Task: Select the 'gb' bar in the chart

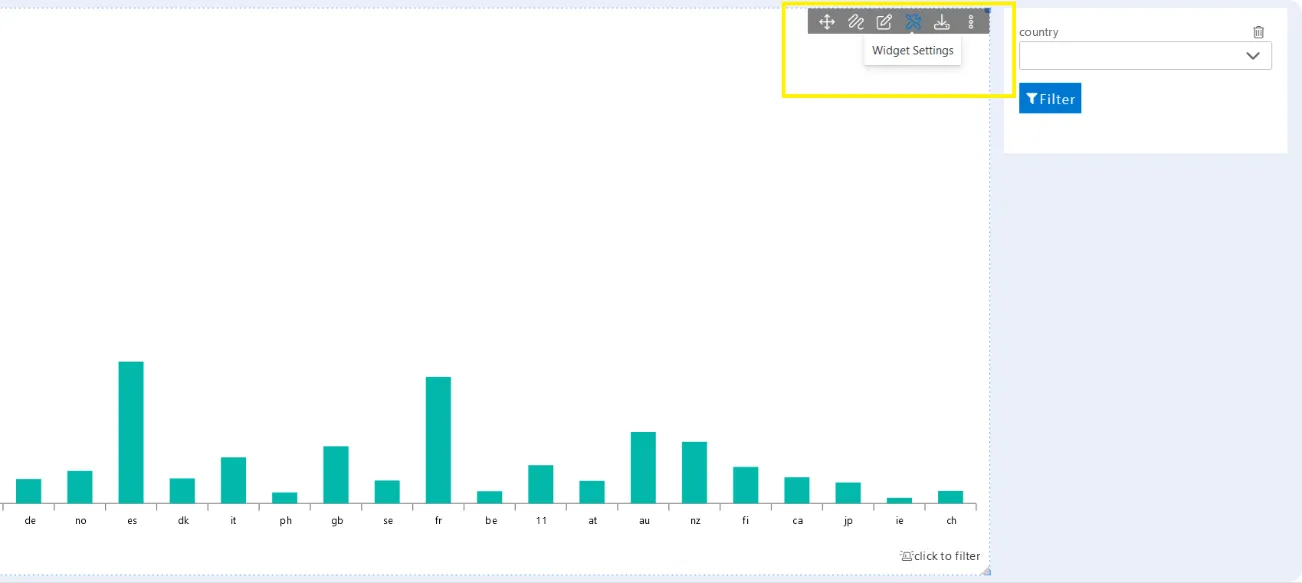Action: click(x=336, y=474)
